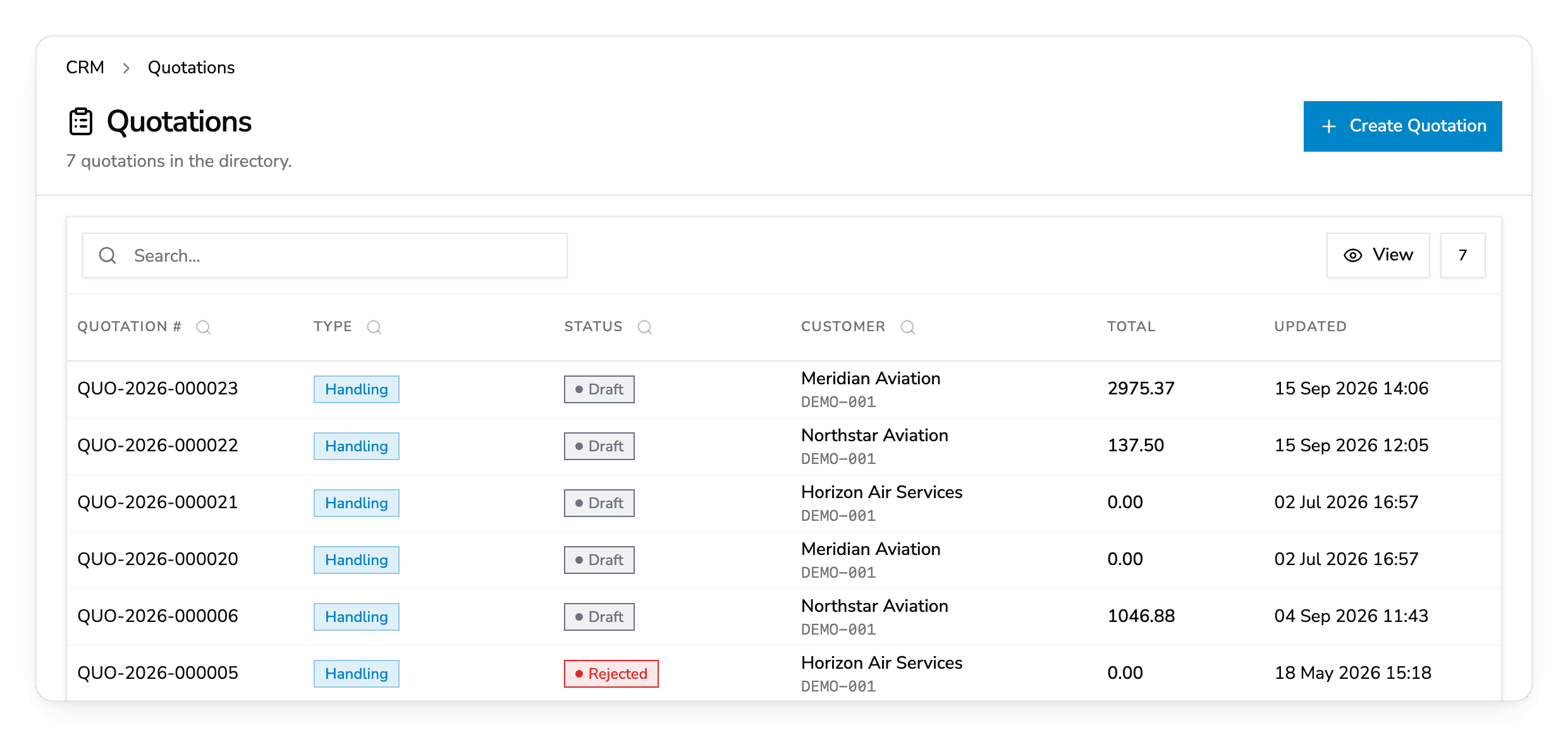This screenshot has width=1568, height=737.
Task: Click the Draft status badge for QUO-2026-000021
Action: 599,503
